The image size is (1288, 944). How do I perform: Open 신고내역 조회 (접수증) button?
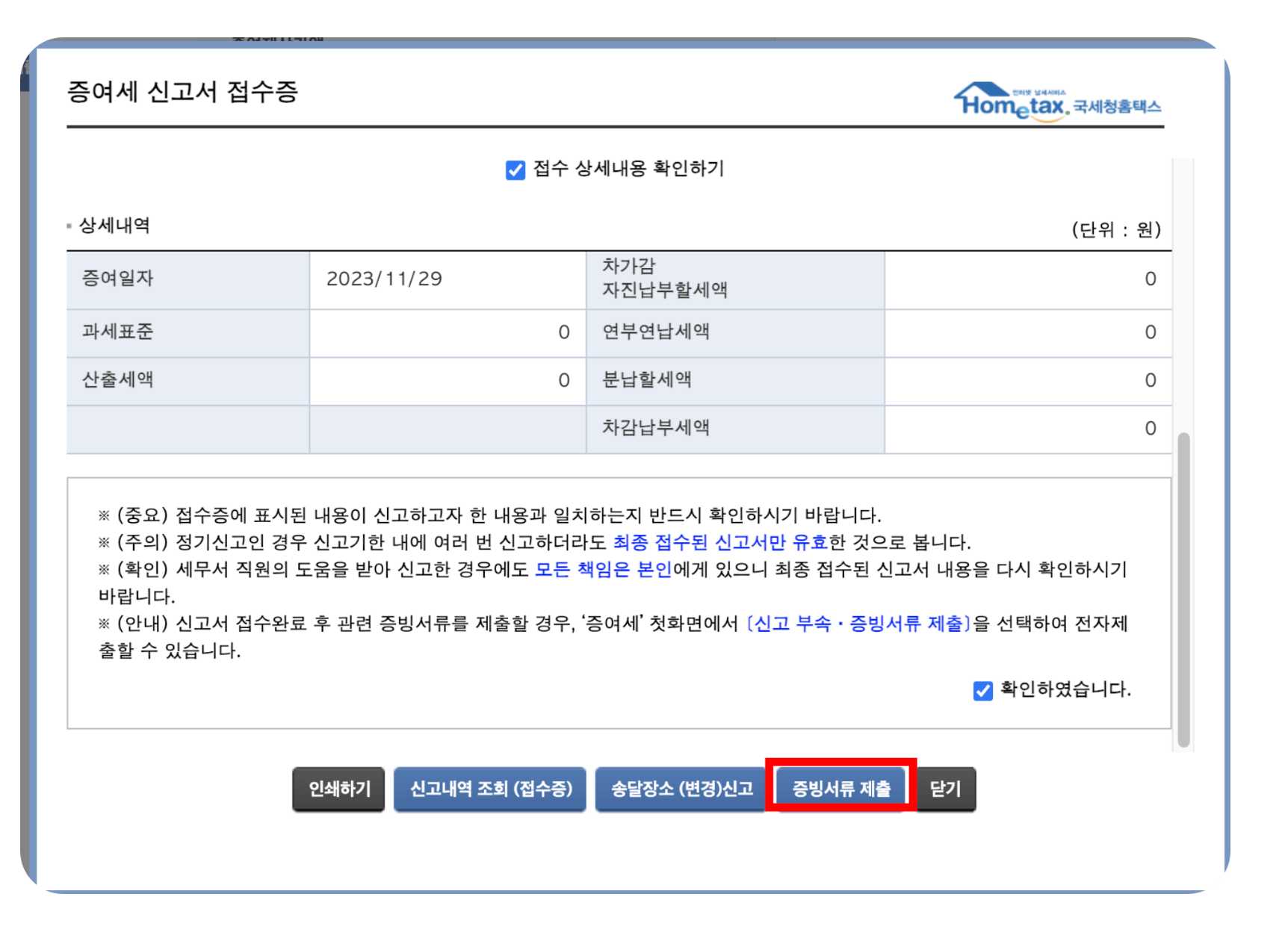tap(490, 789)
